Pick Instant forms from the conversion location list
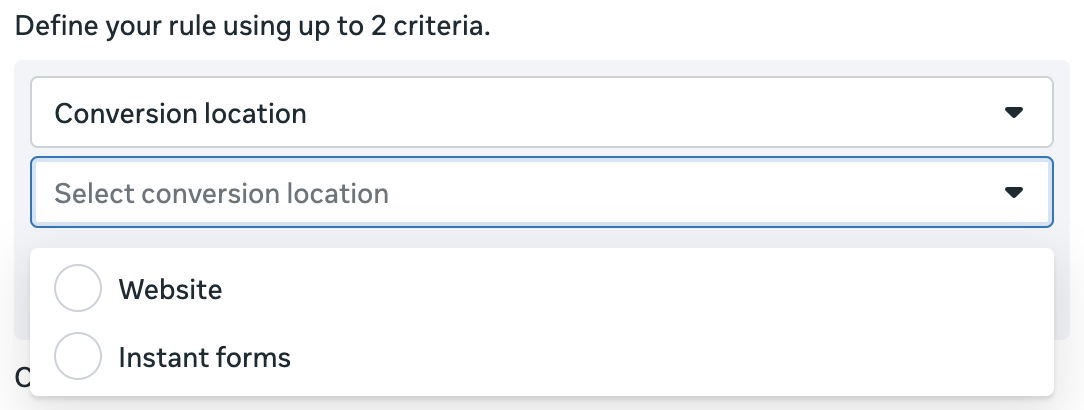1084x410 pixels. coord(204,357)
